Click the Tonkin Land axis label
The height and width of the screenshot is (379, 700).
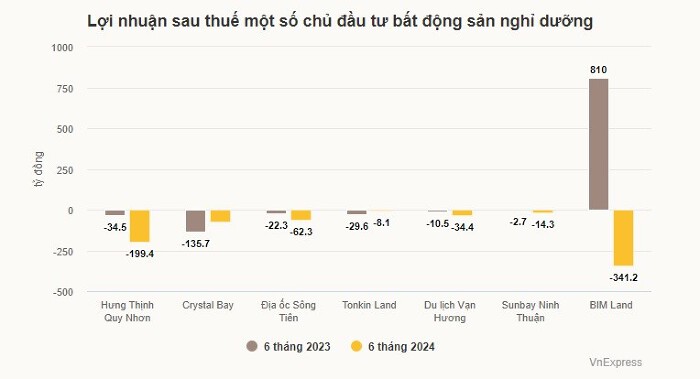(369, 305)
